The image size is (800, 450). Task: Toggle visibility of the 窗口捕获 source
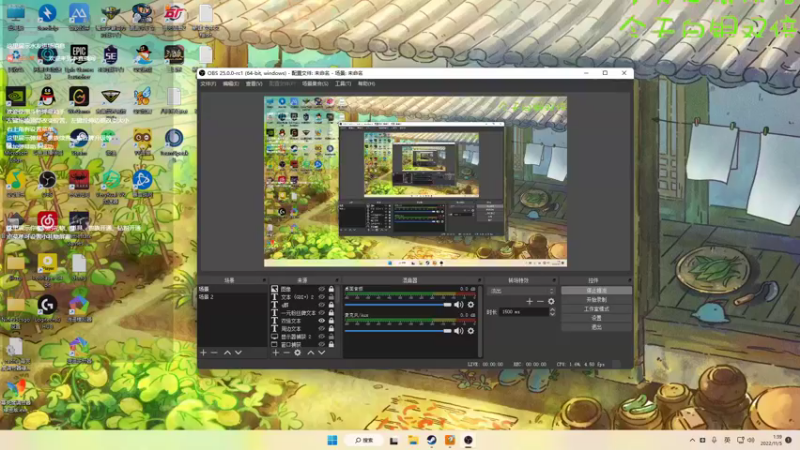(321, 344)
